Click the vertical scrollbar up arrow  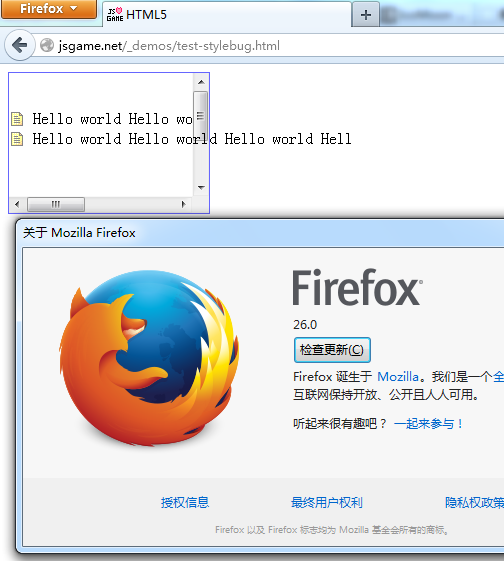tap(201, 82)
